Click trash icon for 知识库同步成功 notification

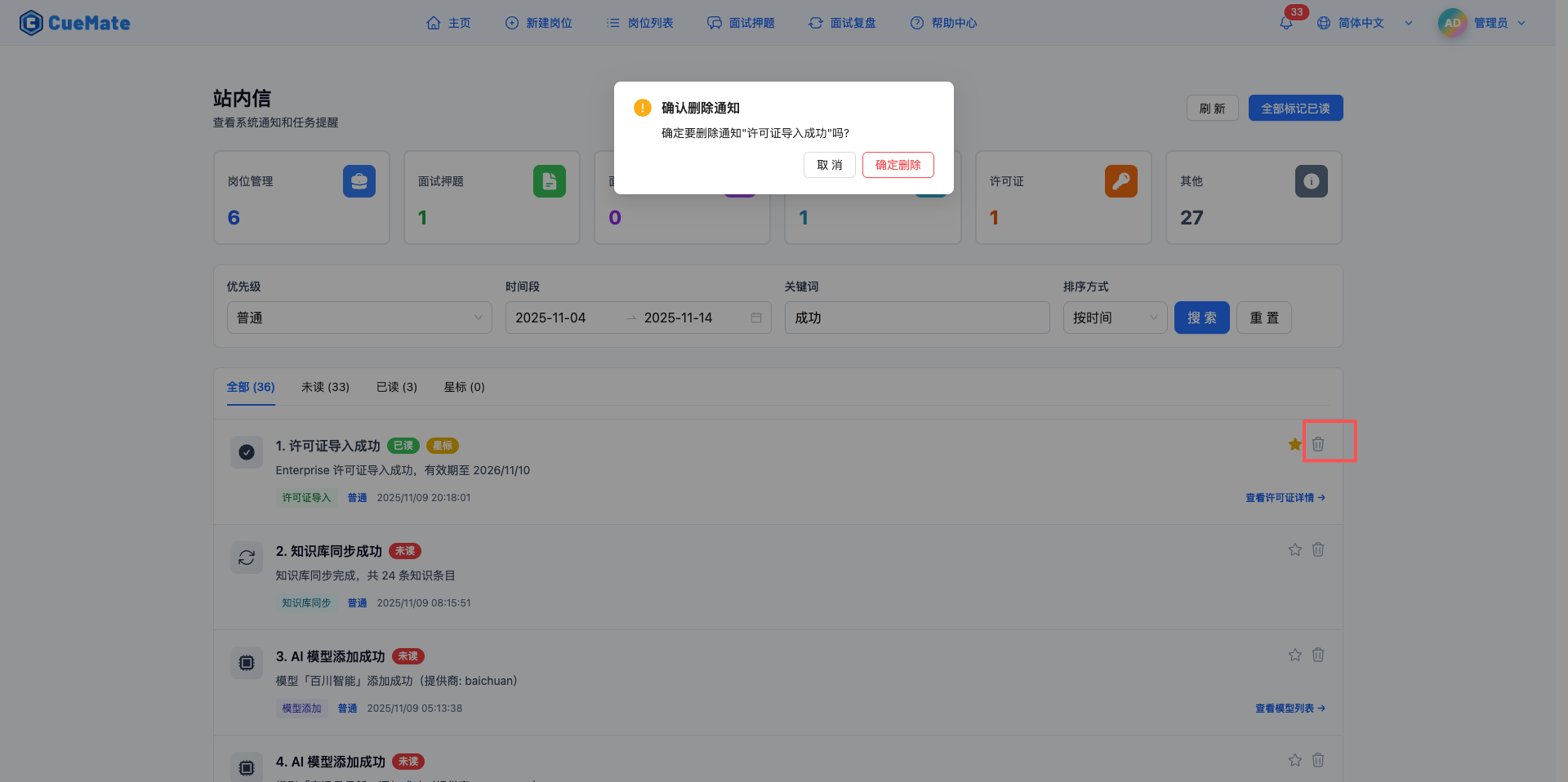coord(1318,549)
